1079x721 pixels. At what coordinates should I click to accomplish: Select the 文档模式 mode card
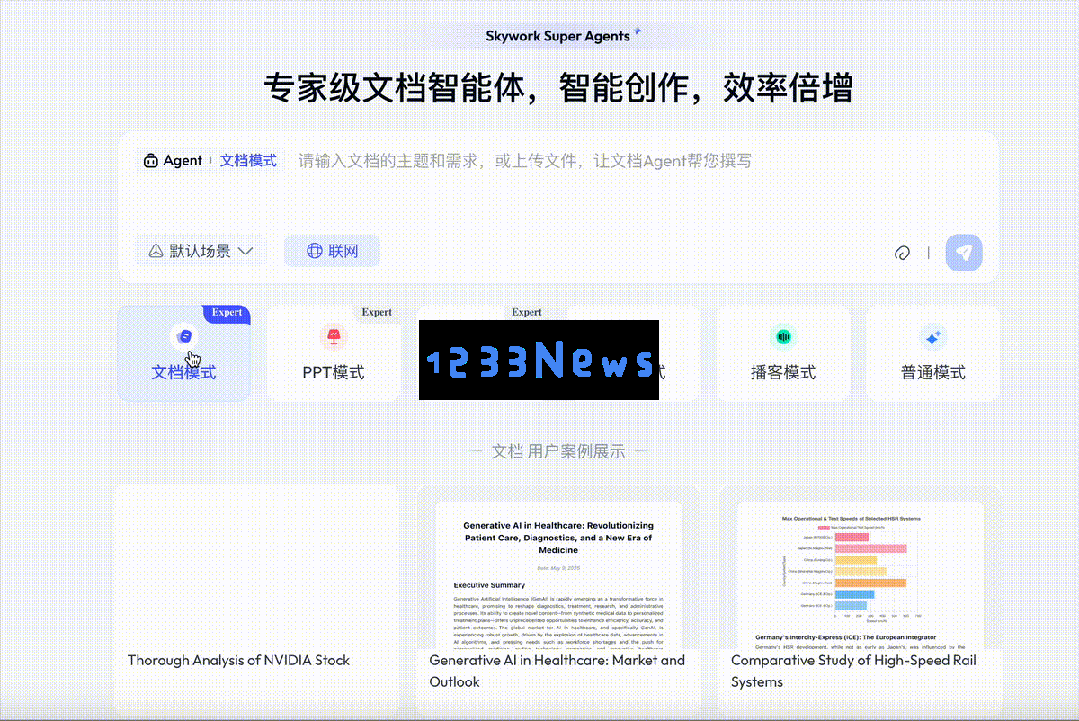pyautogui.click(x=184, y=354)
